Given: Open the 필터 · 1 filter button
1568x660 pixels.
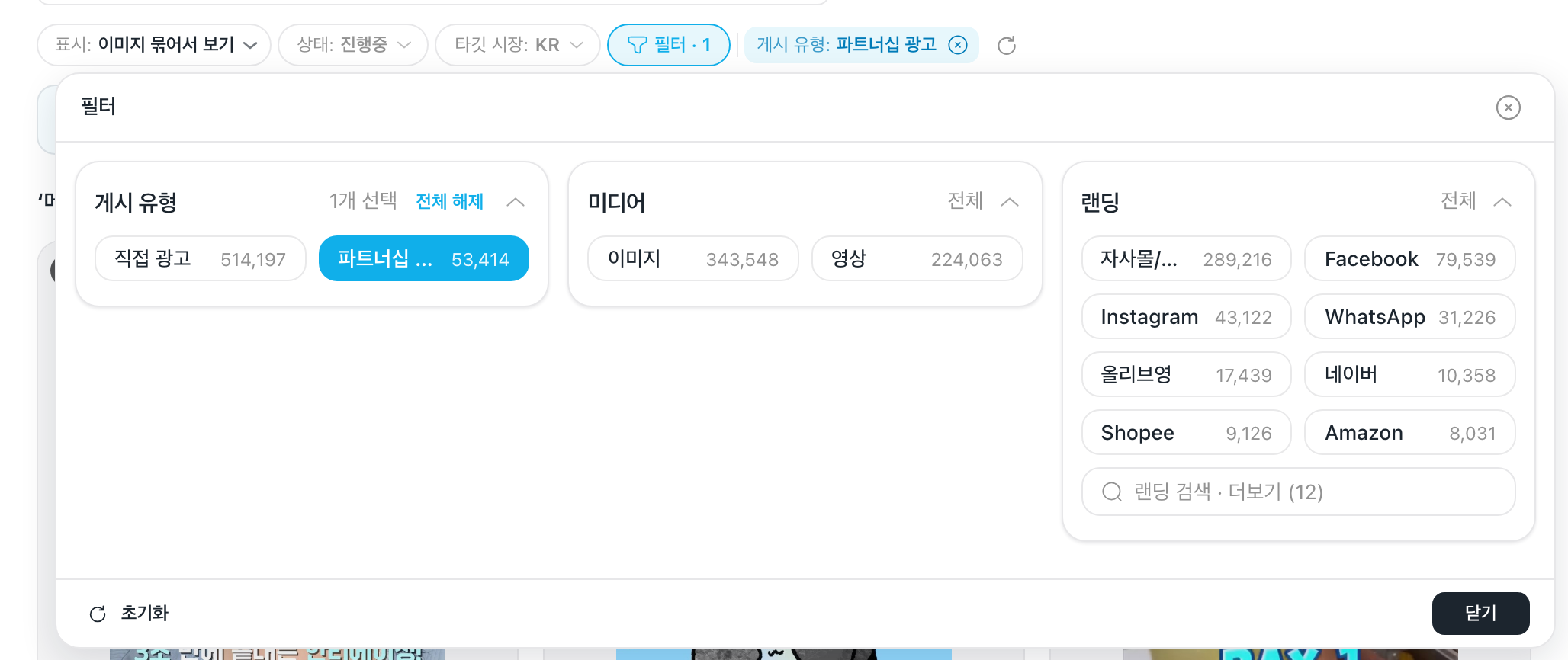Looking at the screenshot, I should (x=669, y=45).
